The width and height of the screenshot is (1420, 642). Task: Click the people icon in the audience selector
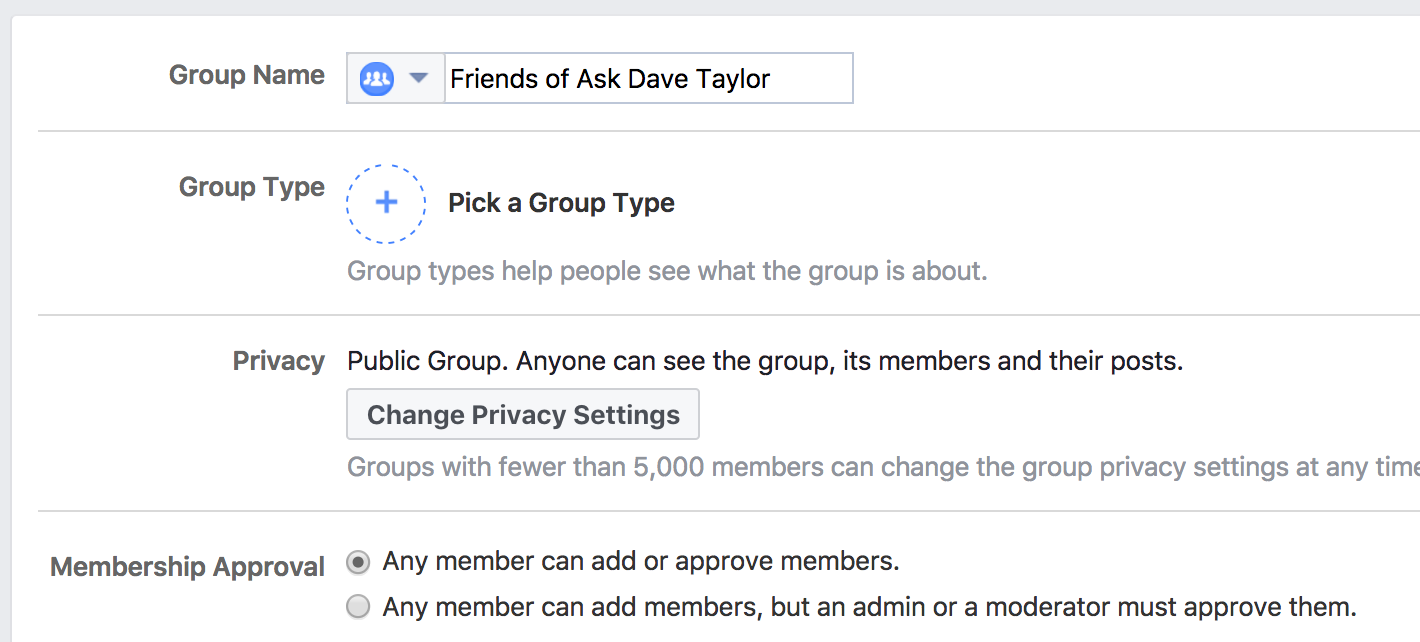[x=375, y=77]
